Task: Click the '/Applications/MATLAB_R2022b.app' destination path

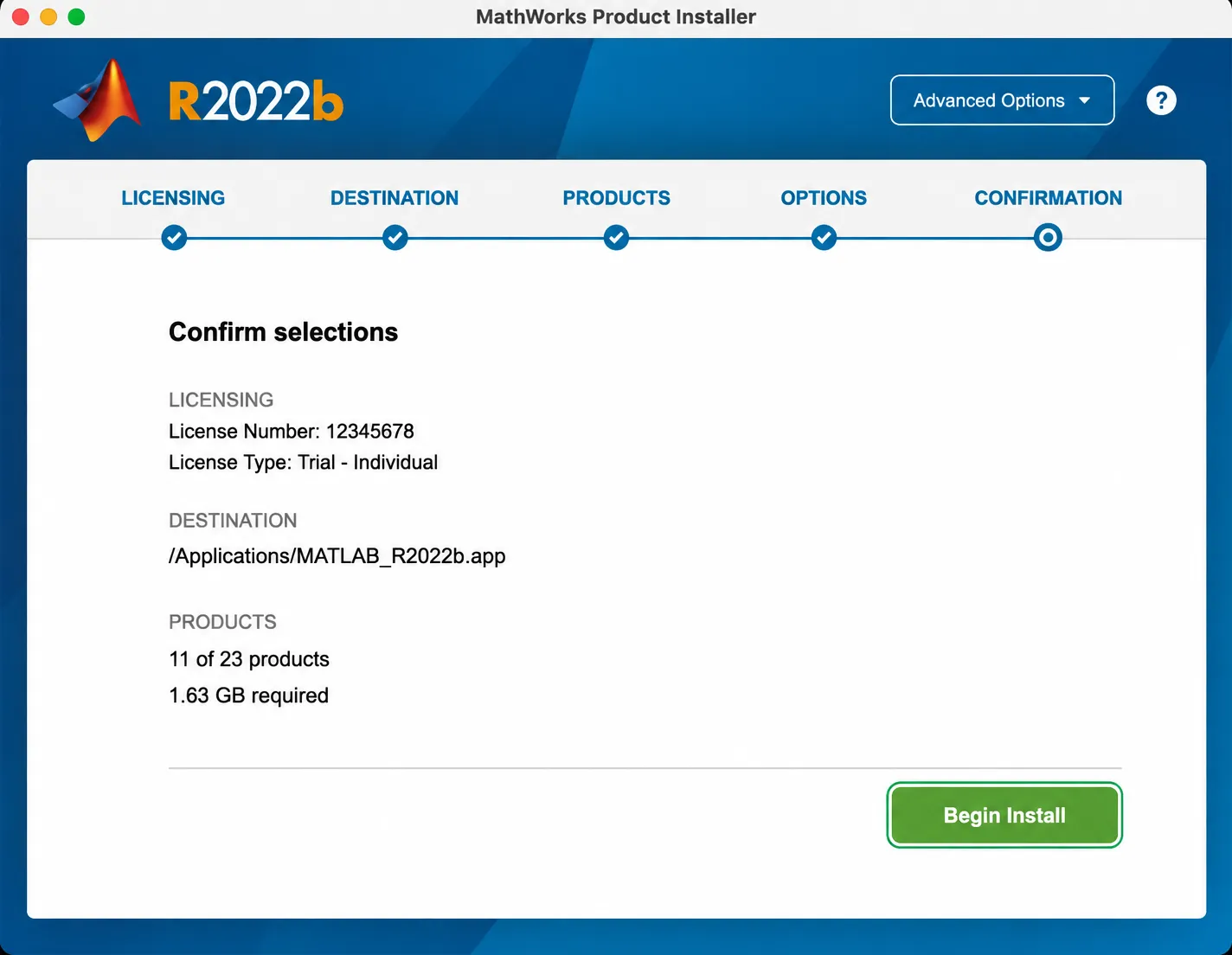Action: [337, 555]
